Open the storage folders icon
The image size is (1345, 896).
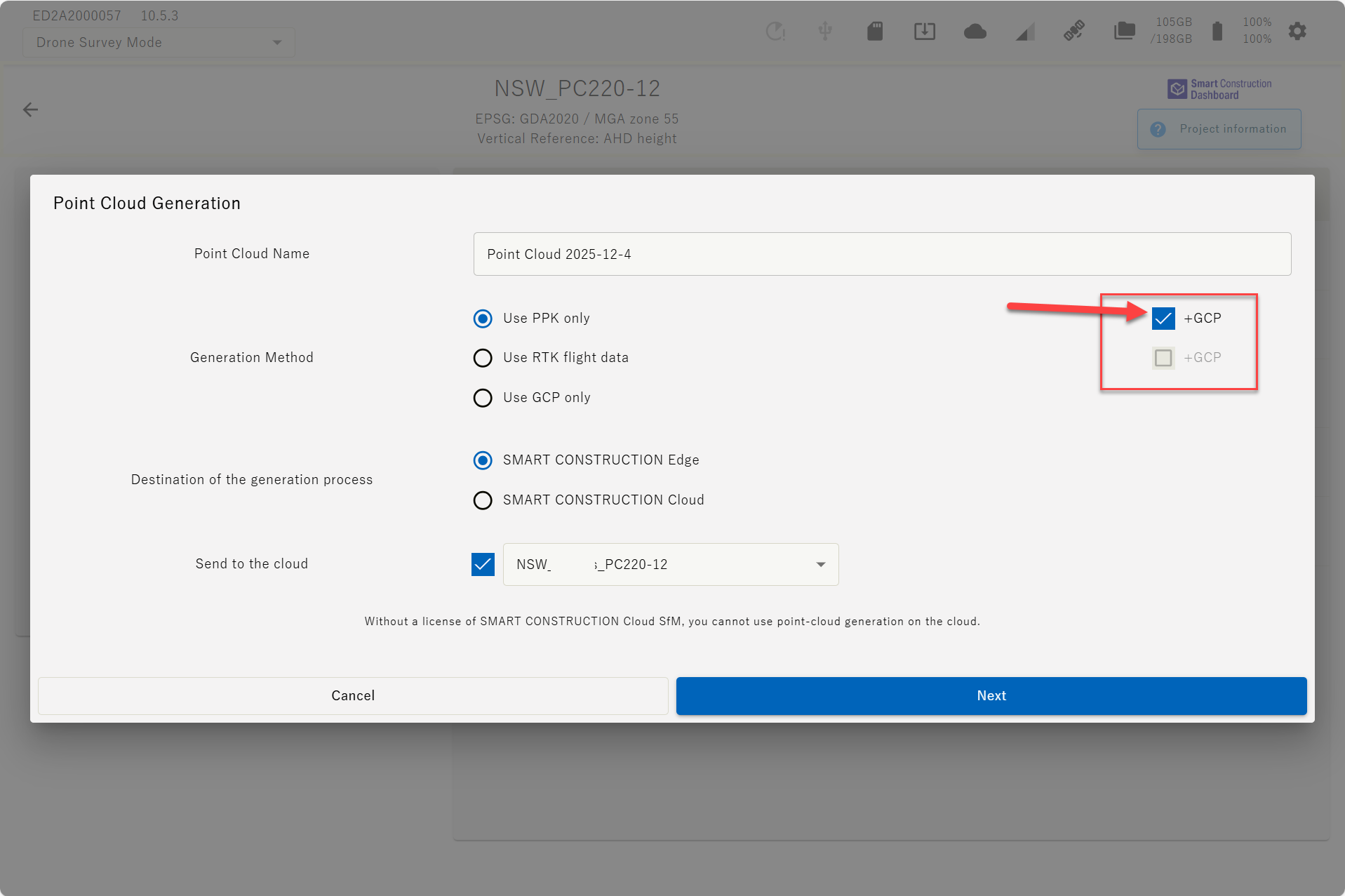click(1125, 31)
